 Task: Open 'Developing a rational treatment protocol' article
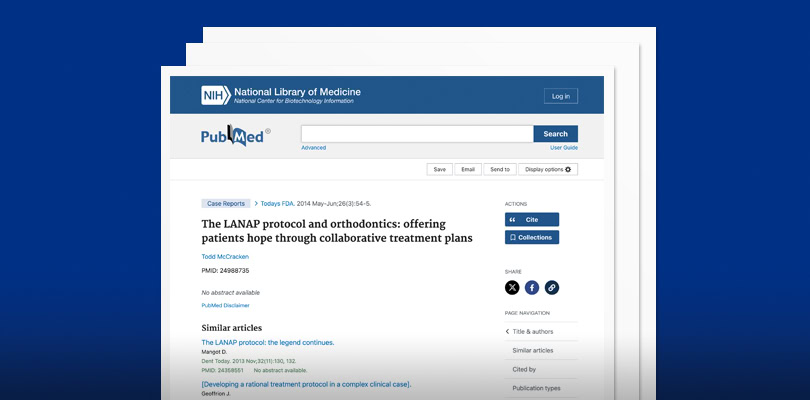click(x=306, y=384)
